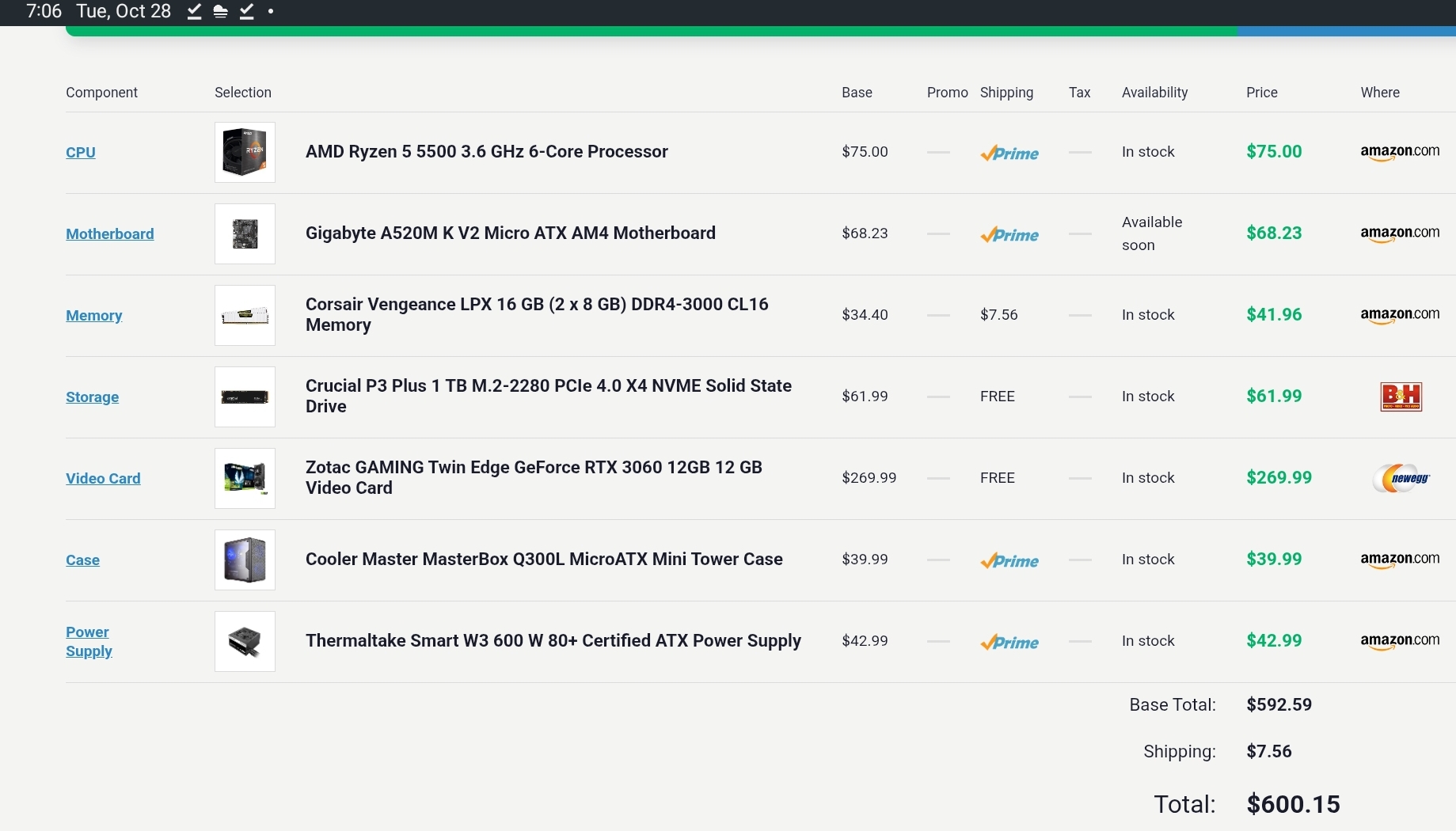Open Thermaltake Smart W3 600 W name
The image size is (1456, 831).
click(553, 640)
